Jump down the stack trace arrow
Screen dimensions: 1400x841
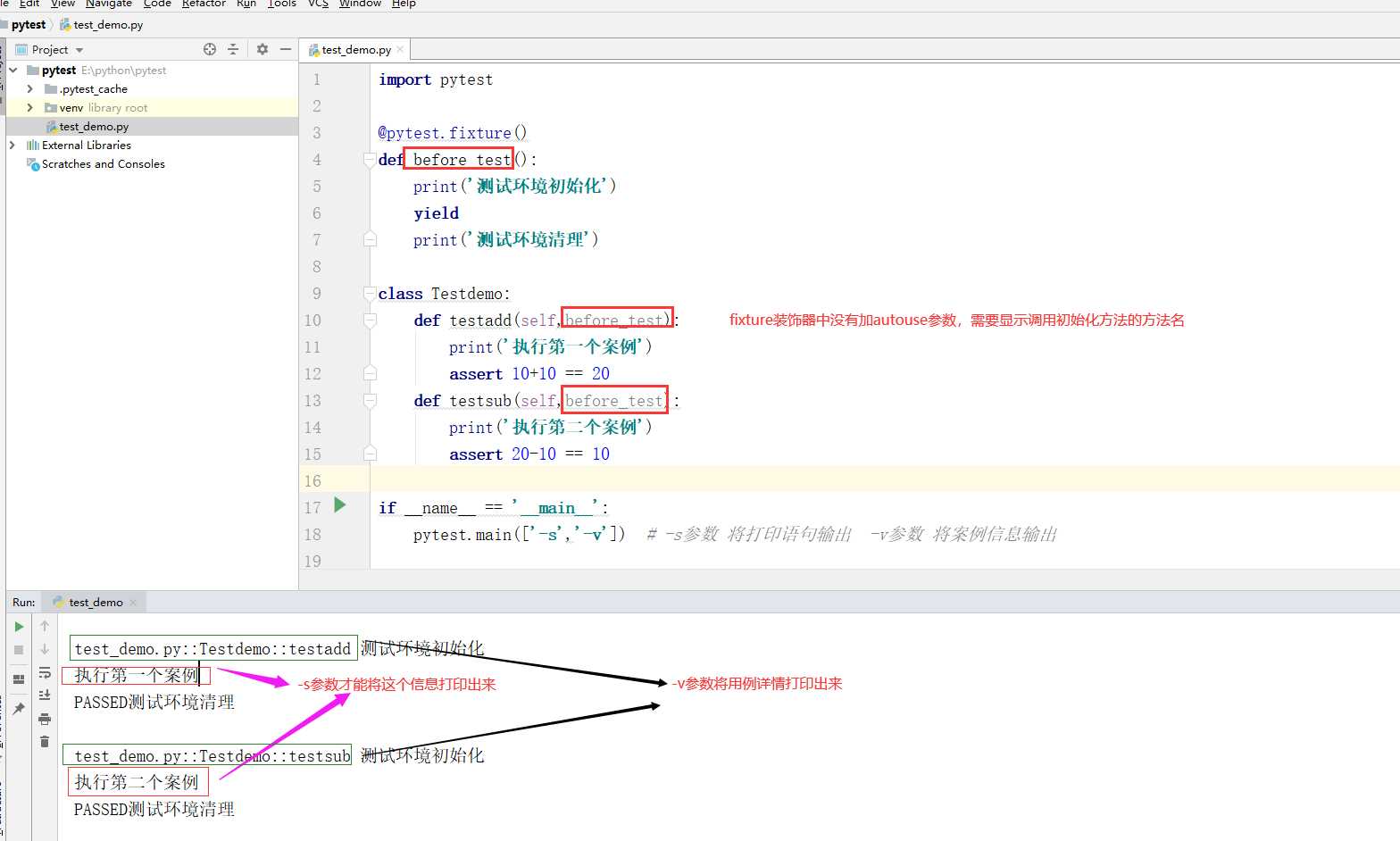[45, 650]
